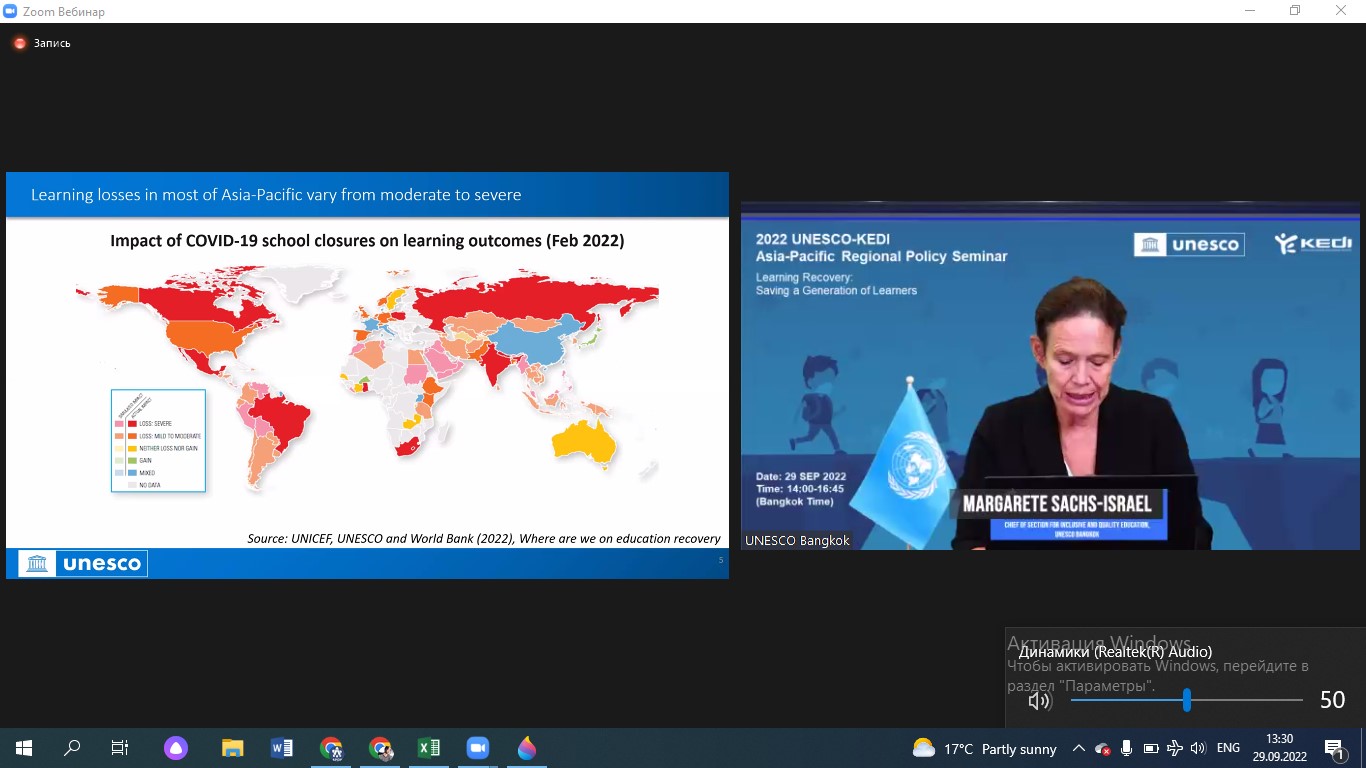Open the notification center icon
Image resolution: width=1366 pixels, height=768 pixels.
[1335, 748]
